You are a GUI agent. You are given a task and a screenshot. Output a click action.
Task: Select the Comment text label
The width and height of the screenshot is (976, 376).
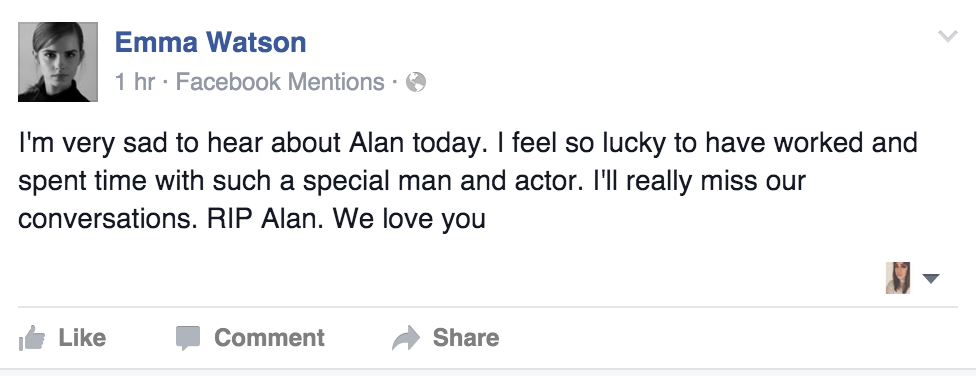[x=270, y=338]
